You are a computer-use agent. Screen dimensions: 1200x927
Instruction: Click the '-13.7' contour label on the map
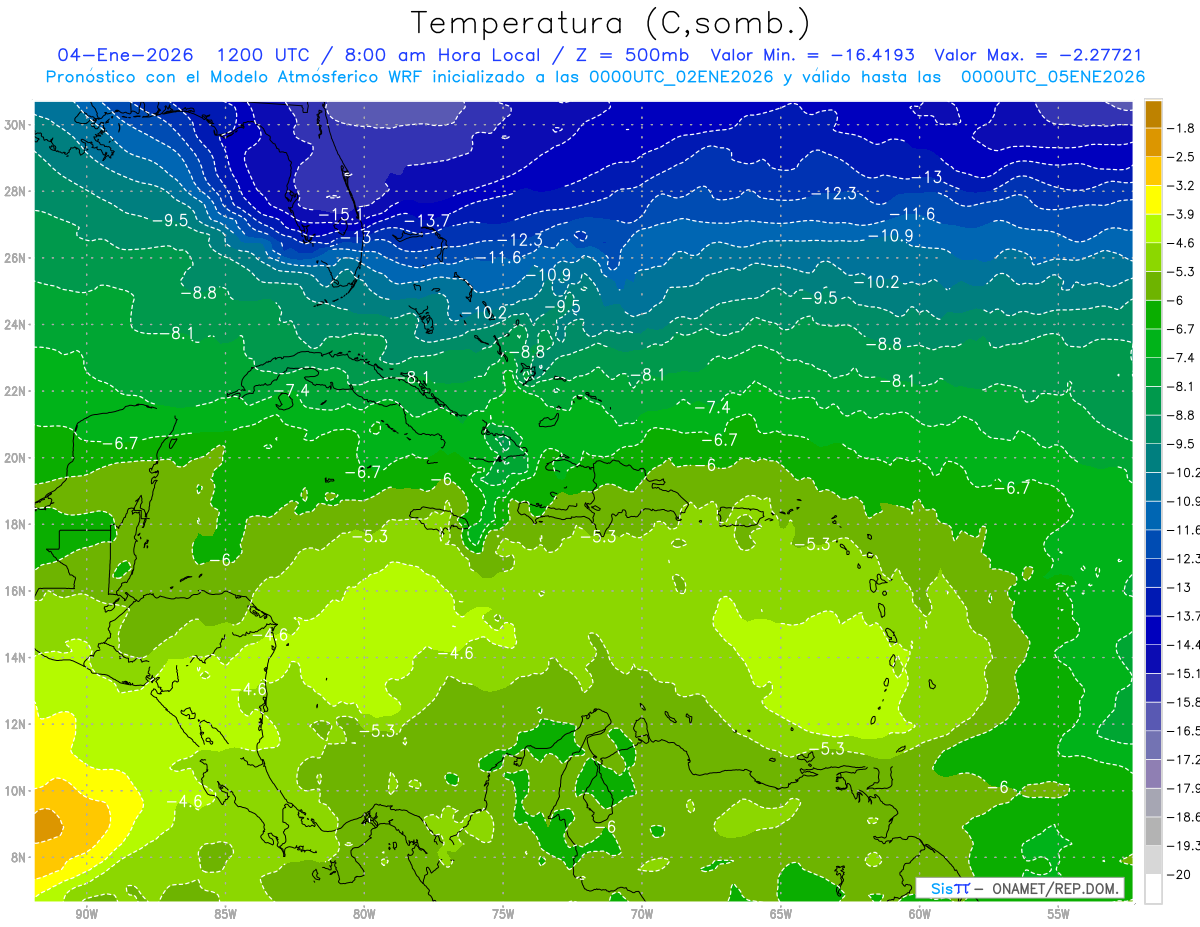(427, 220)
